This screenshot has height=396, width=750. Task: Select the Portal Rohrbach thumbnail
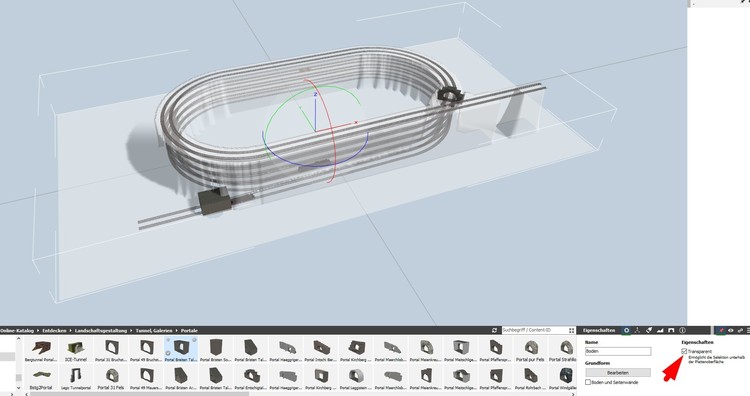point(530,378)
